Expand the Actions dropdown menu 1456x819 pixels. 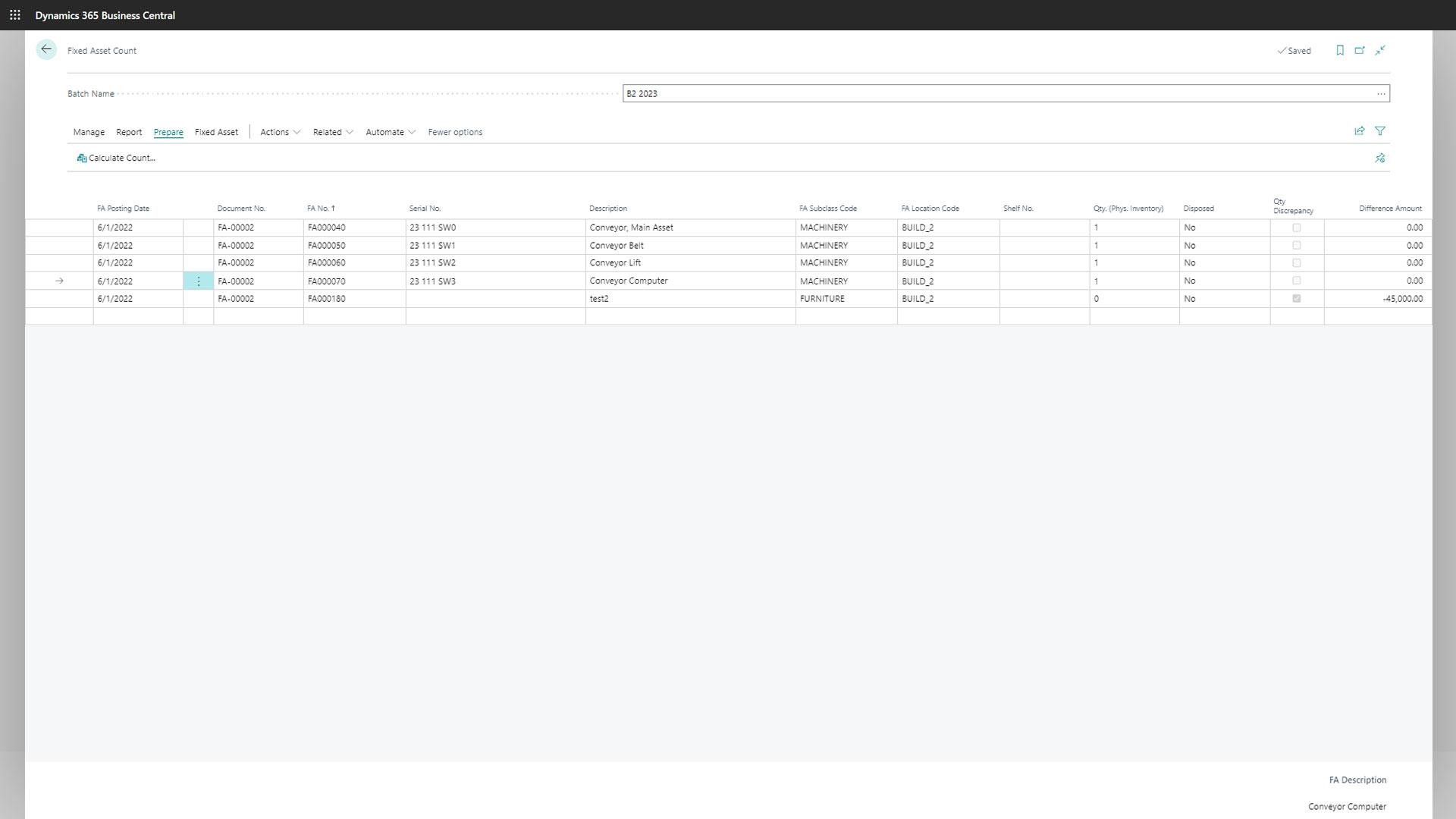(x=280, y=132)
